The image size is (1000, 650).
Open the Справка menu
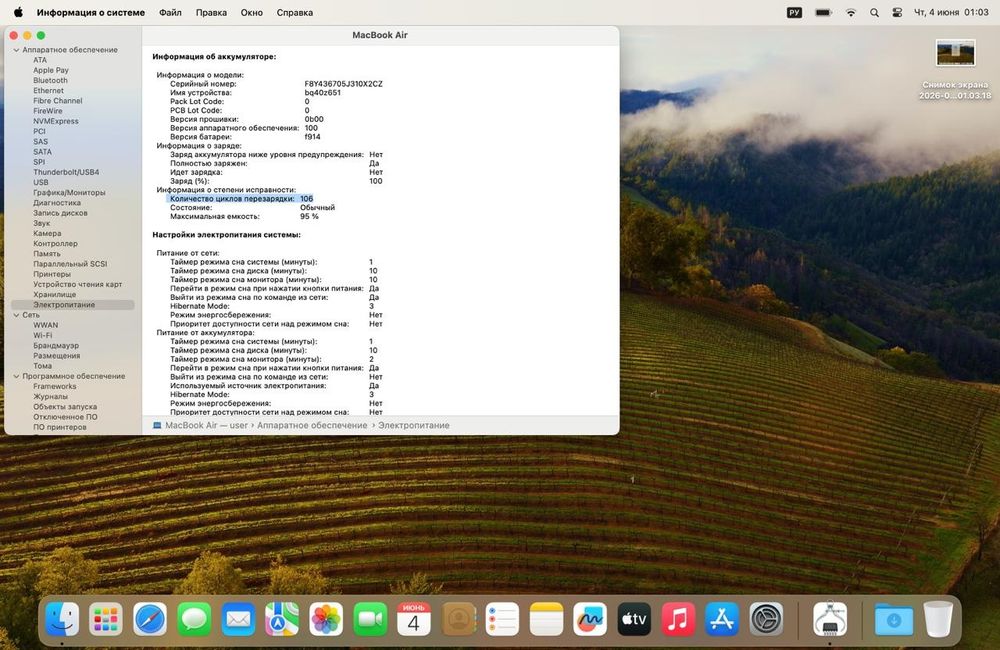tap(295, 12)
